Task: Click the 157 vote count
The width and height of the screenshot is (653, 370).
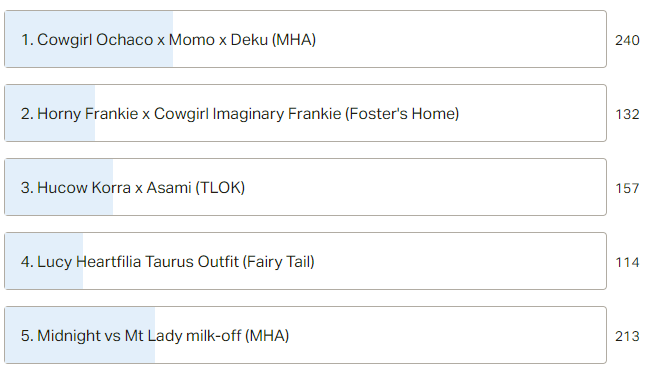Action: (x=627, y=188)
